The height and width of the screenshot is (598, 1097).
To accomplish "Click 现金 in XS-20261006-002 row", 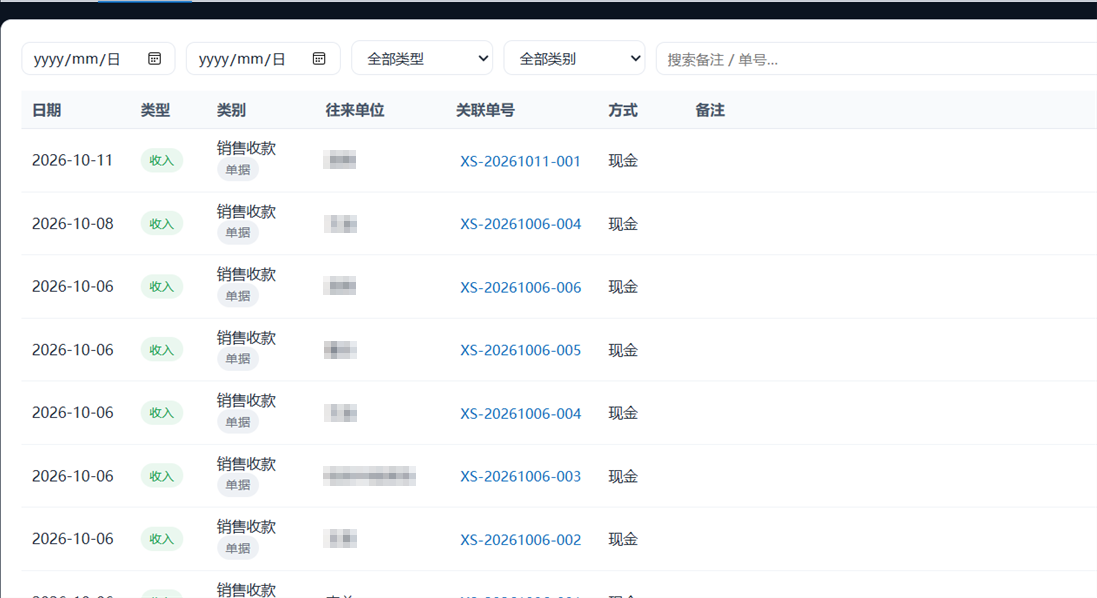I will coord(623,539).
